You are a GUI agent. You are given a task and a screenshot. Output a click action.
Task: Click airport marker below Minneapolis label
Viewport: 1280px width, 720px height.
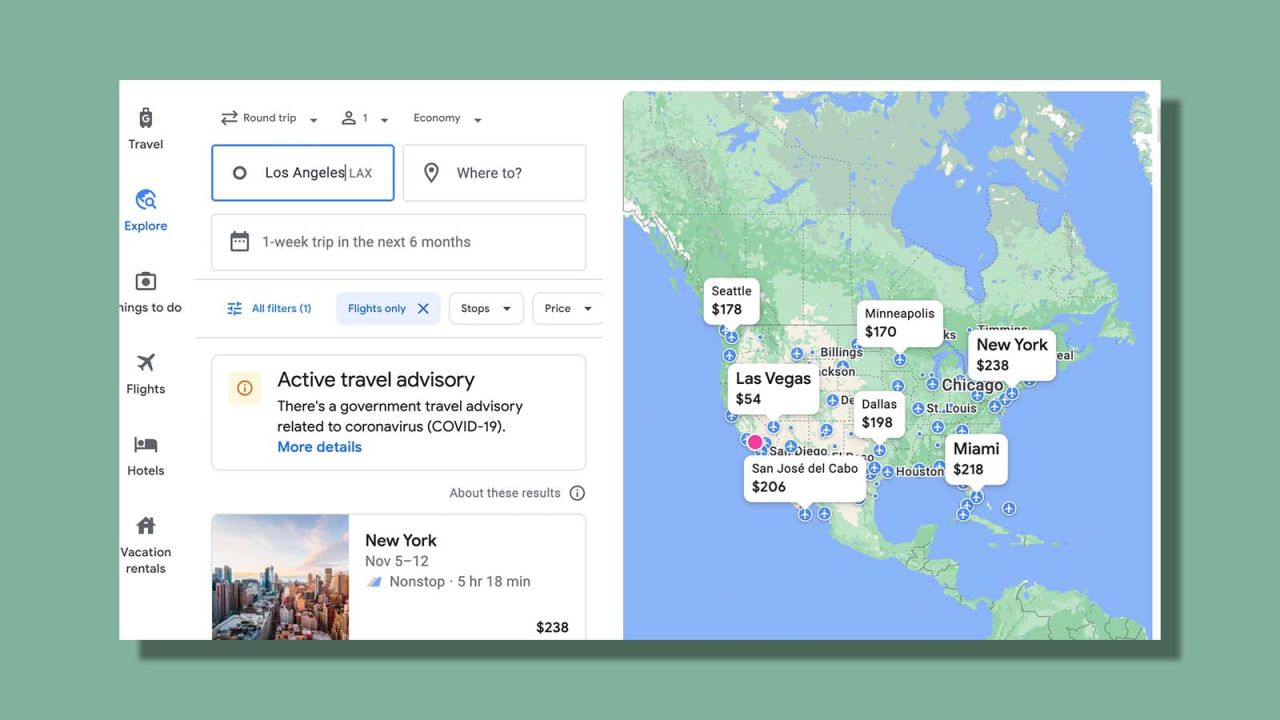[x=900, y=359]
